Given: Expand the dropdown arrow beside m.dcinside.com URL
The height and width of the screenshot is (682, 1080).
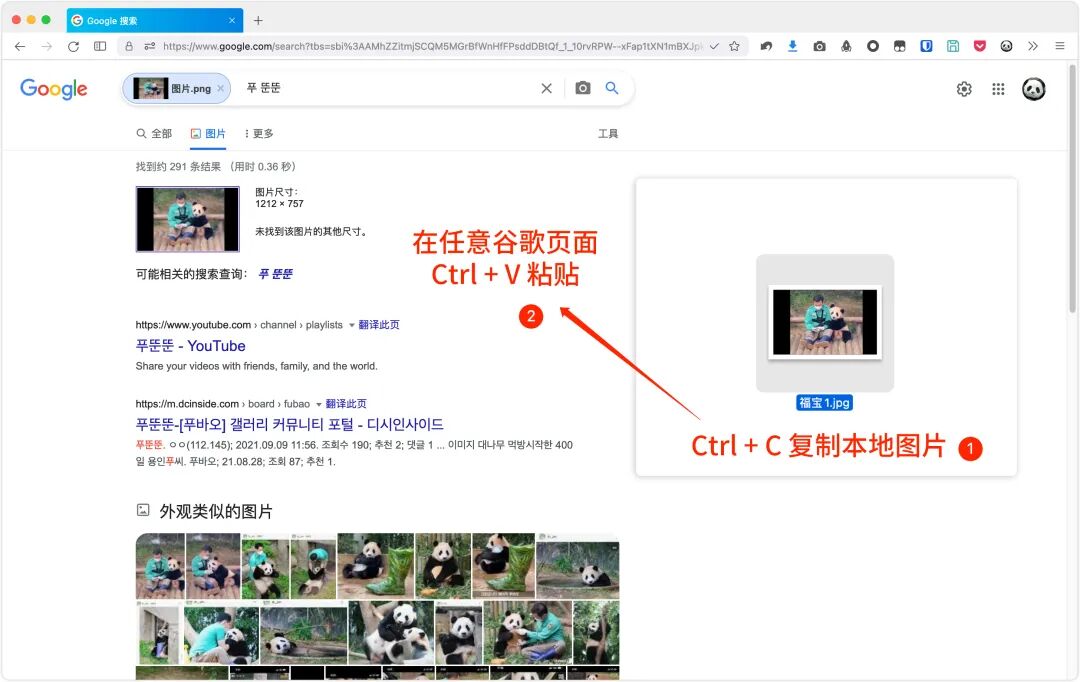Looking at the screenshot, I should [x=318, y=404].
